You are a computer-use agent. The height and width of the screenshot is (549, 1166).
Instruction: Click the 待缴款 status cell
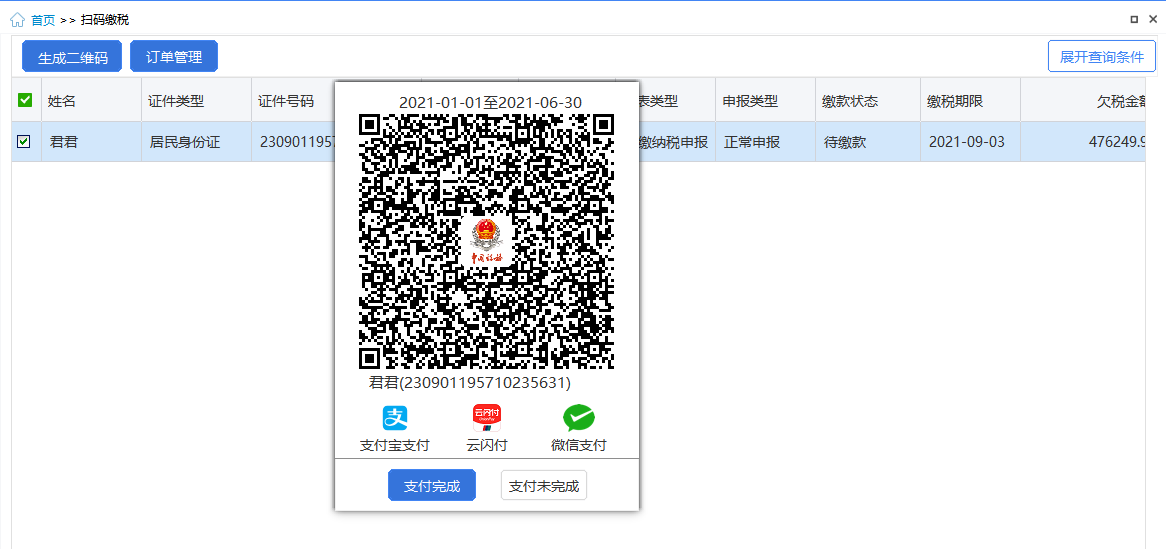(868, 141)
